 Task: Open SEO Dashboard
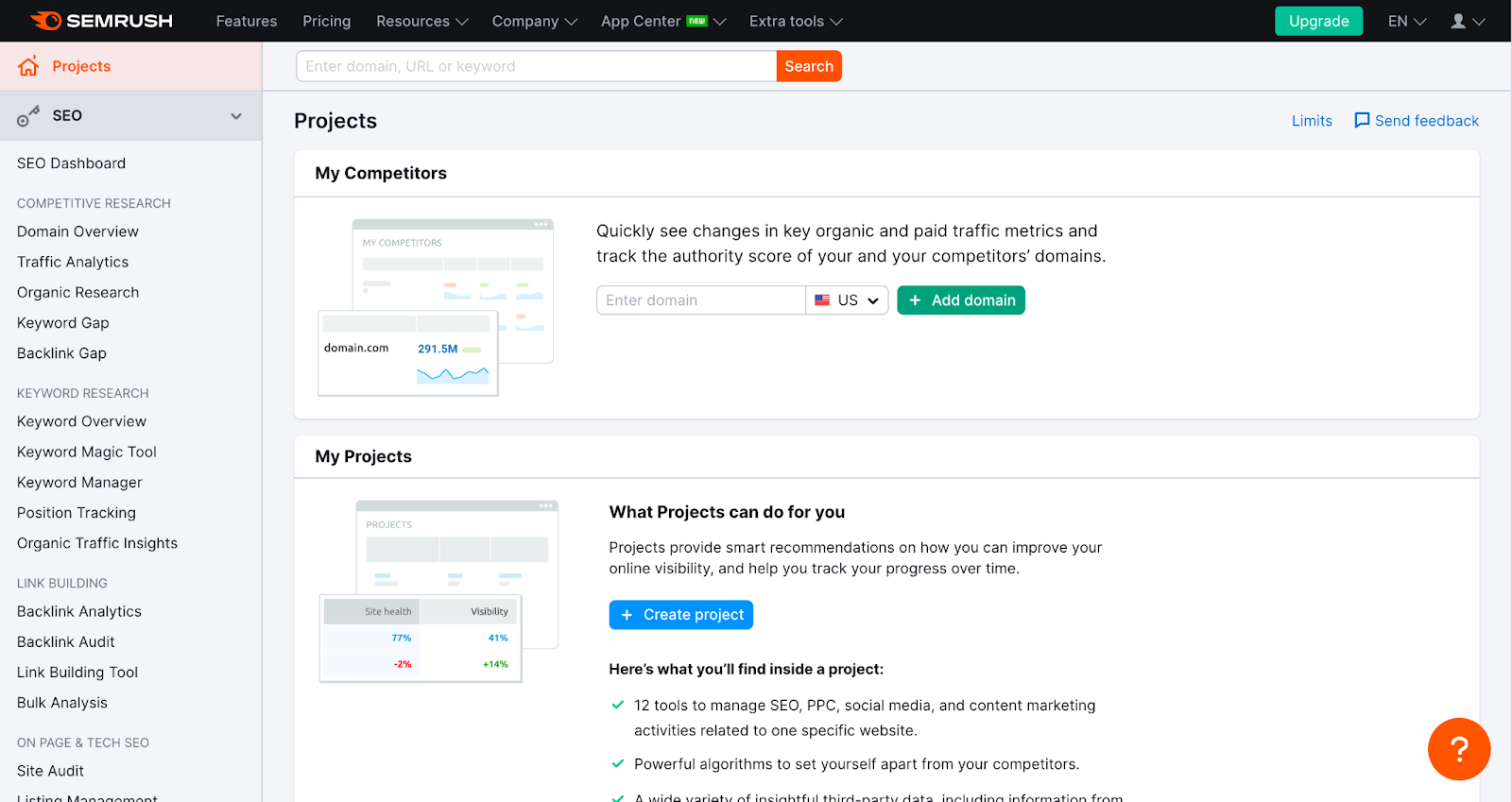[x=71, y=163]
